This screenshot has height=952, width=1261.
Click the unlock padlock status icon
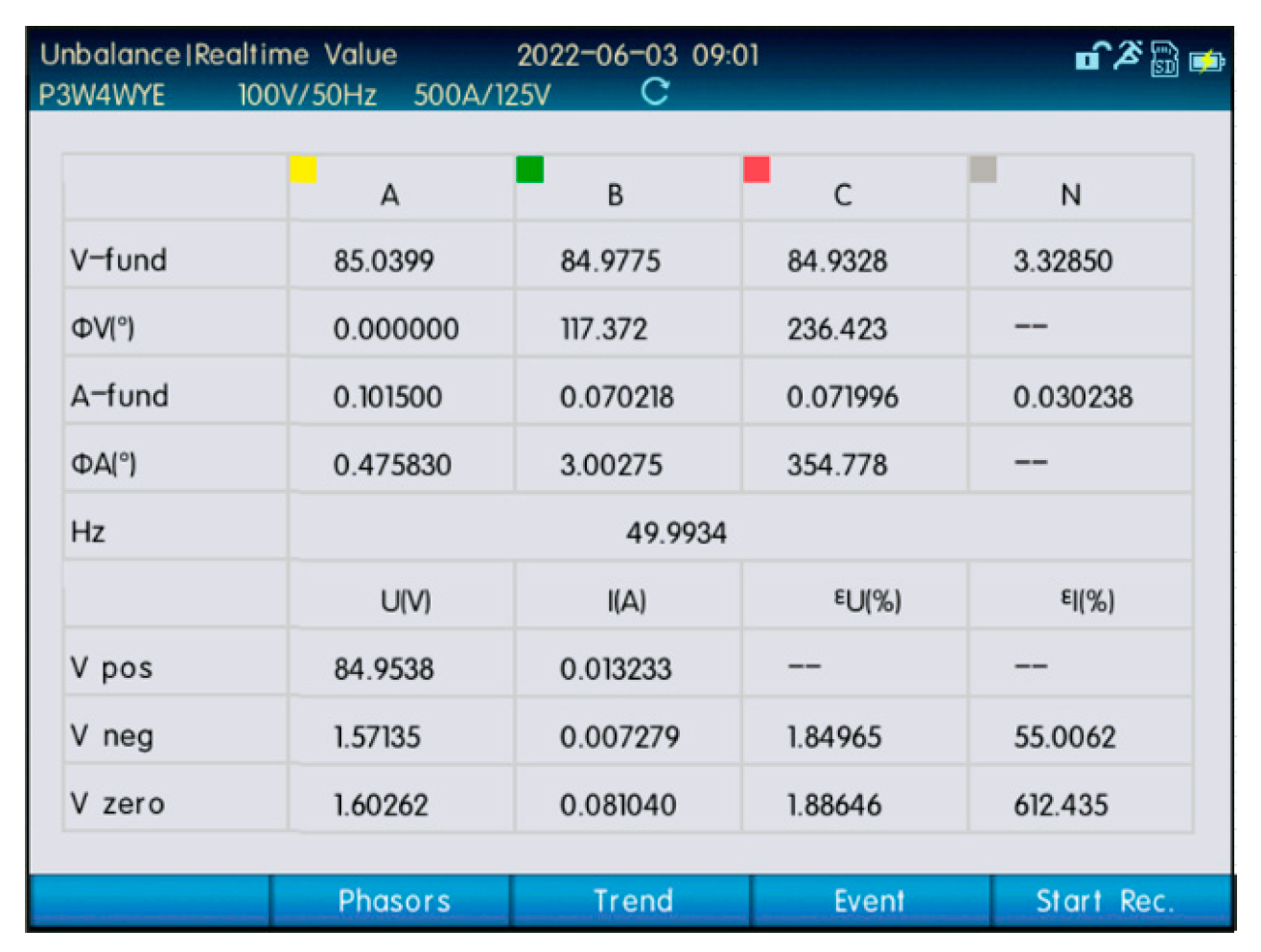coord(1091,57)
